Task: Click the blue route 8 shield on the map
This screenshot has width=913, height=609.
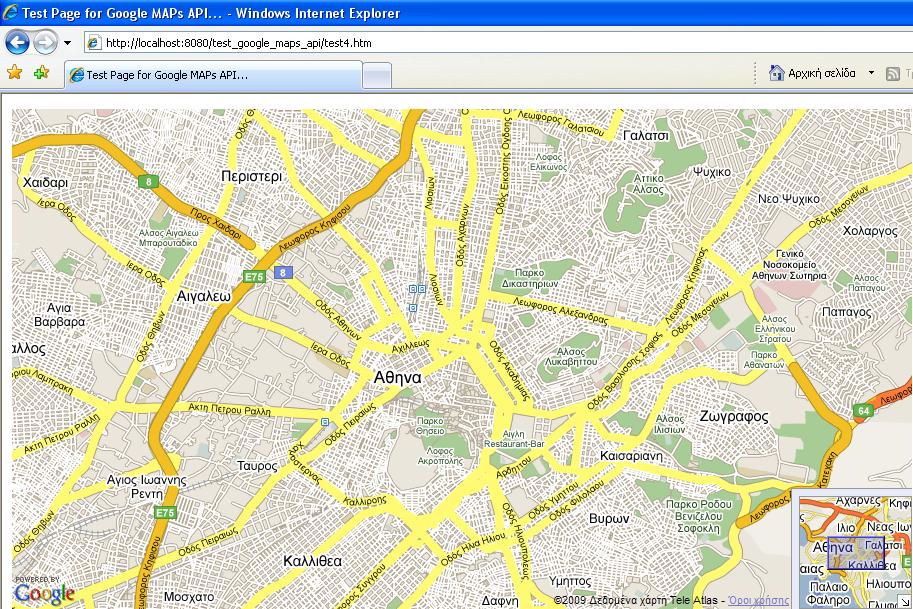Action: (x=283, y=272)
